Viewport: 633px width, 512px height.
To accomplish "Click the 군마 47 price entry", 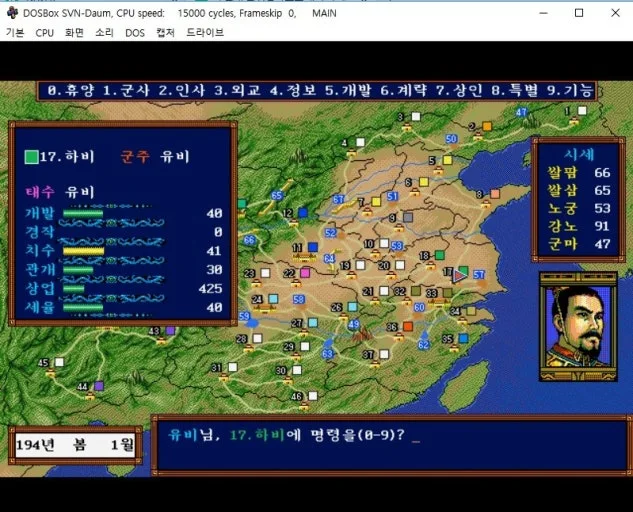I will coord(579,244).
